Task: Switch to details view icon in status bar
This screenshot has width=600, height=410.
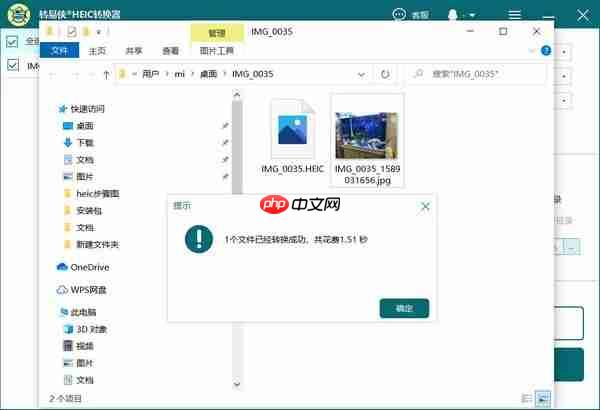Action: [x=527, y=399]
